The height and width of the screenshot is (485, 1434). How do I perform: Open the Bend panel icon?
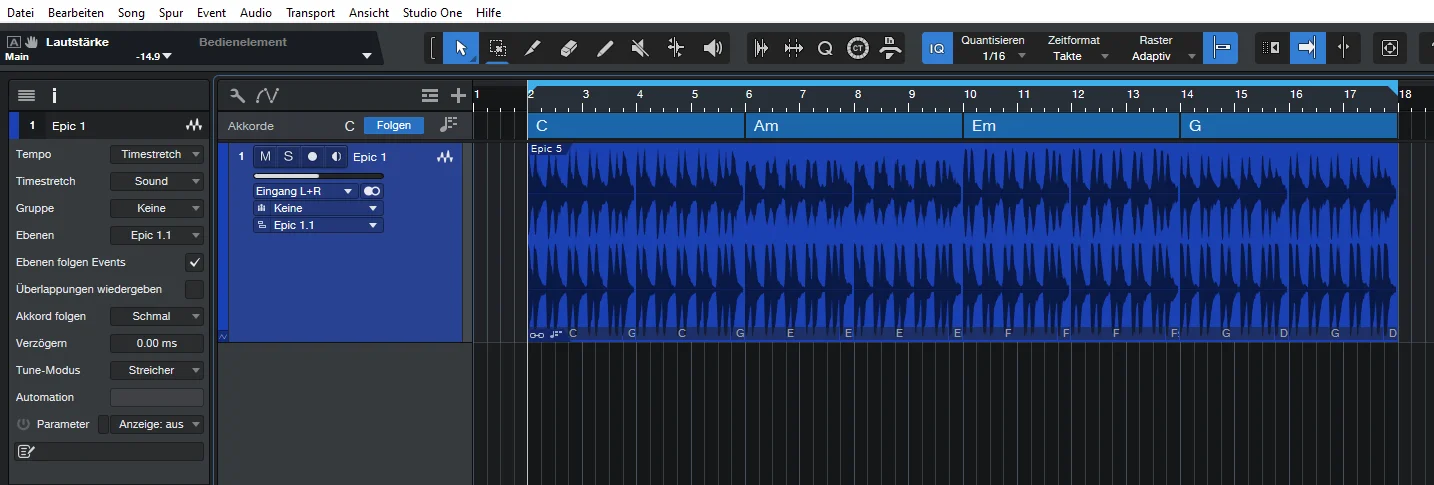793,48
